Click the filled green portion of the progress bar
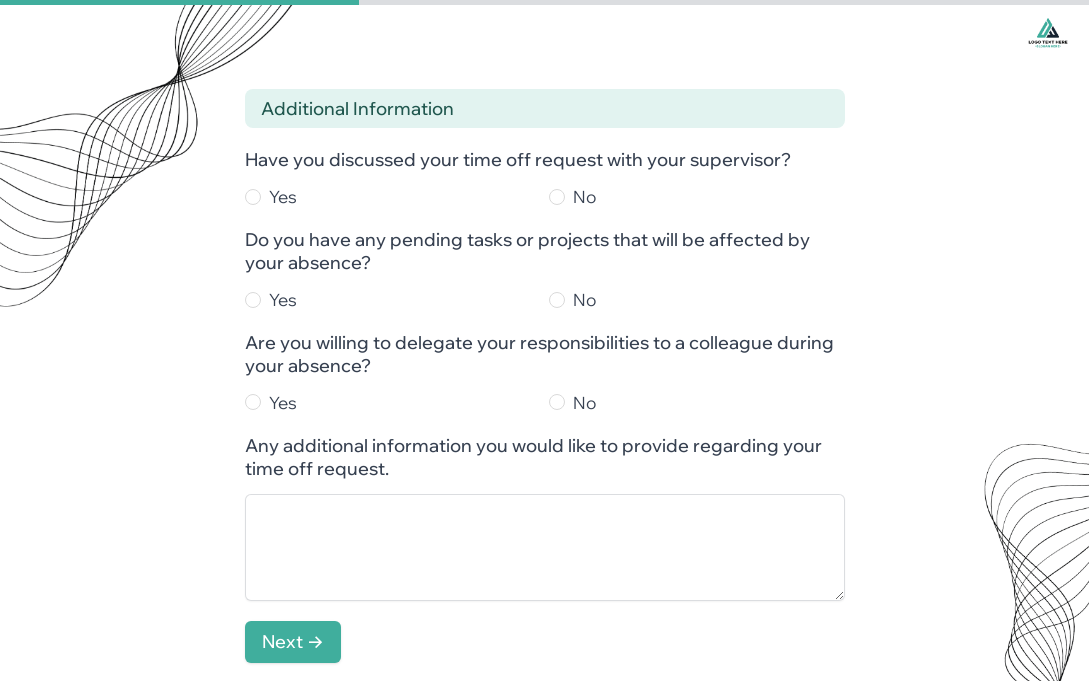Image resolution: width=1089 pixels, height=681 pixels. (x=180, y=2)
